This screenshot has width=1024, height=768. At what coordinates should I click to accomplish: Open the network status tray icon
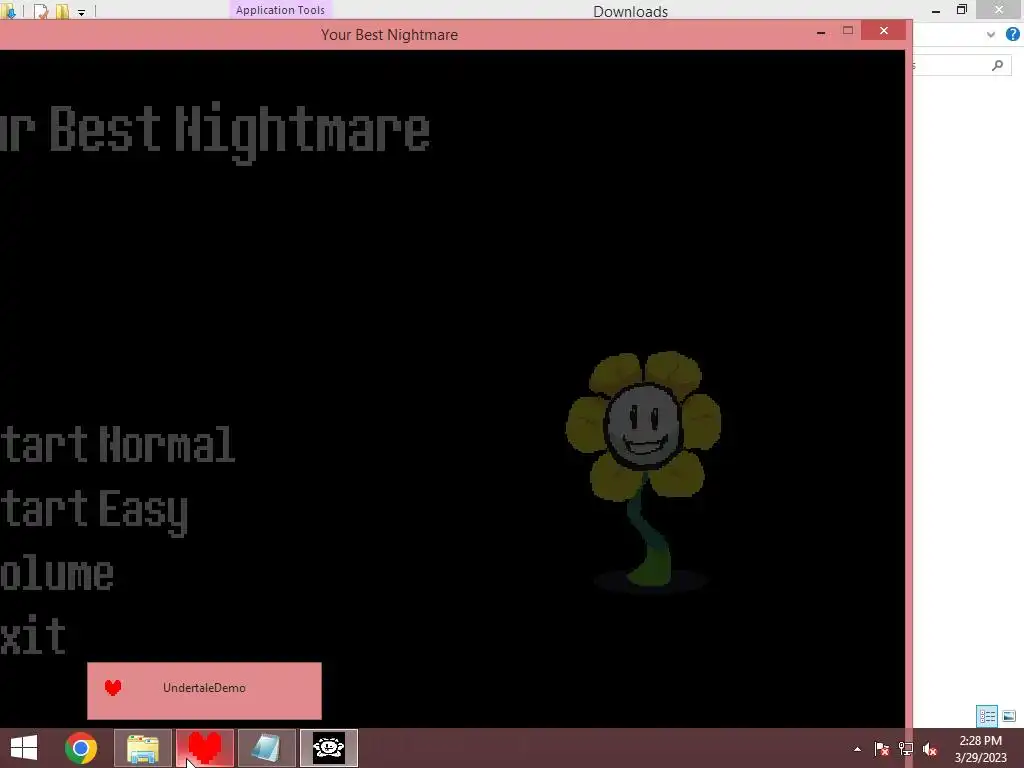(906, 749)
